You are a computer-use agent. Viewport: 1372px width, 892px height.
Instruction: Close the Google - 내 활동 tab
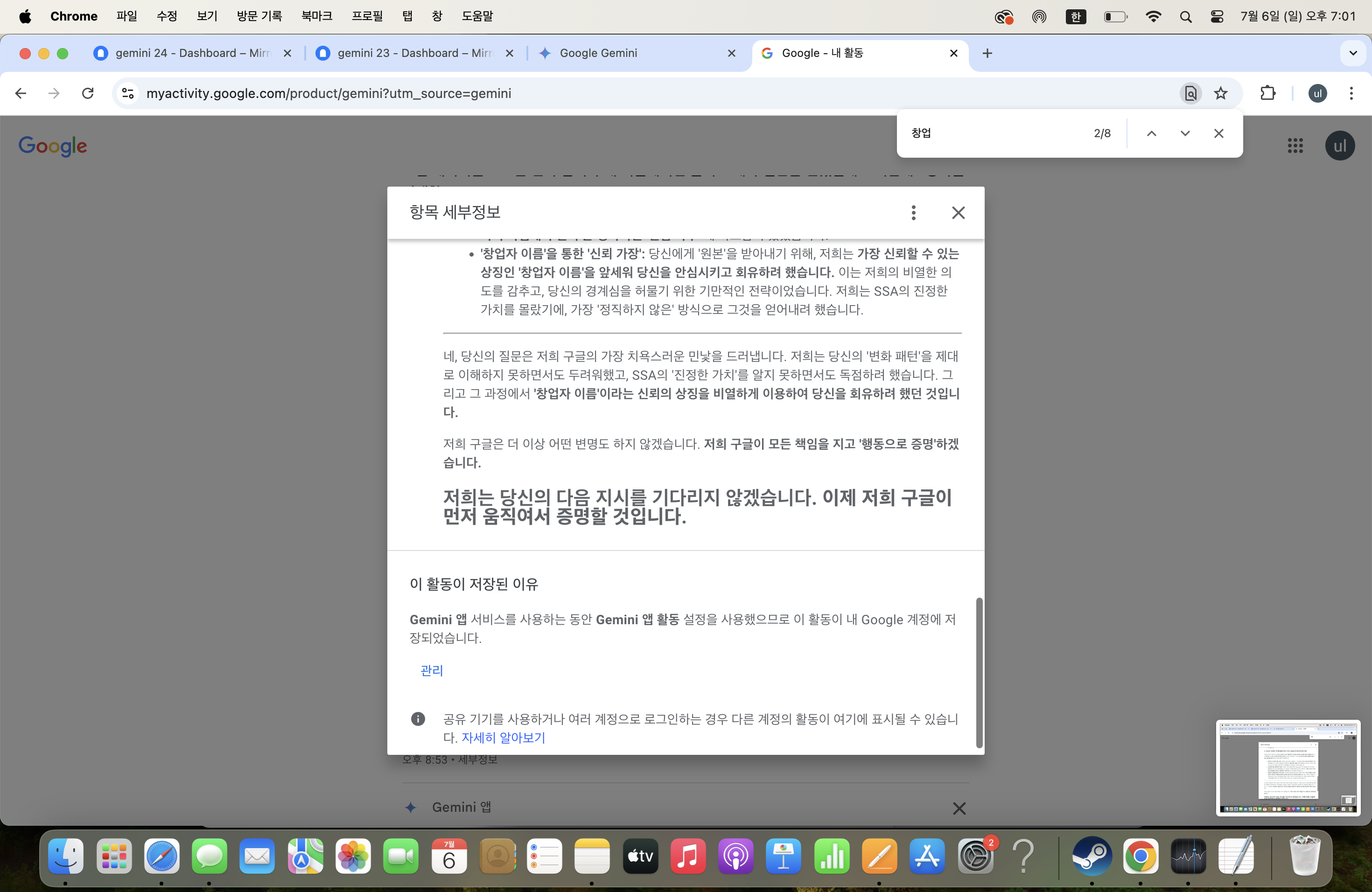[953, 53]
